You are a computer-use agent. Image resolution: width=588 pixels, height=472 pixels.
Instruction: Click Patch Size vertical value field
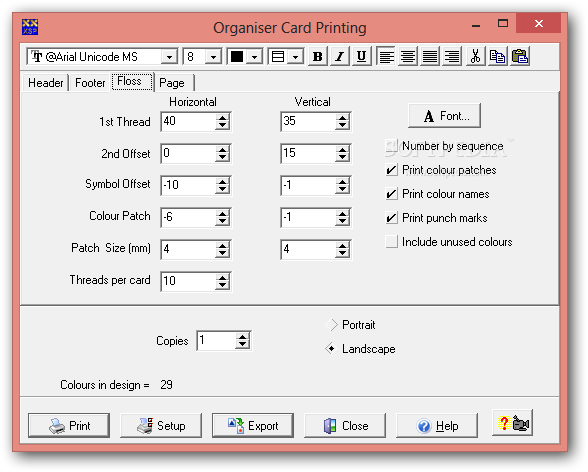point(308,249)
